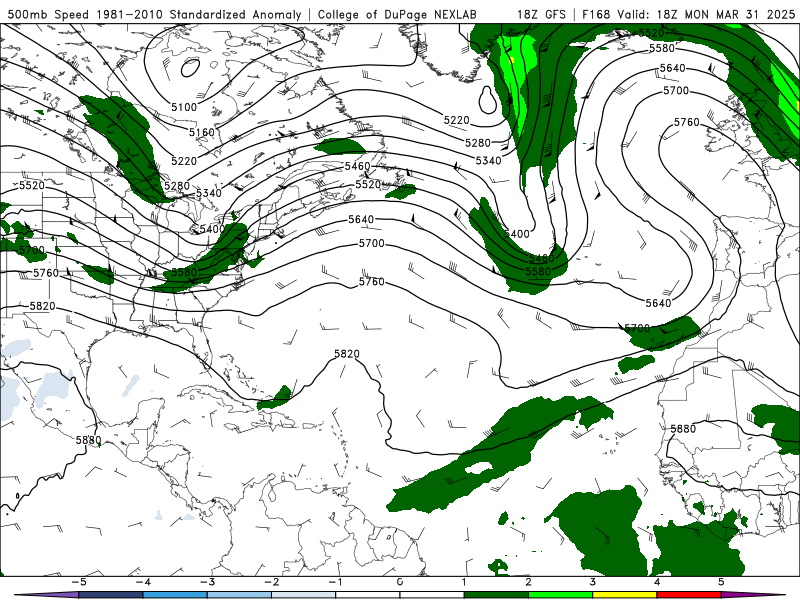Image resolution: width=800 pixels, height=600 pixels.
Task: Click the '-3' color scale tick label
Action: 207,582
